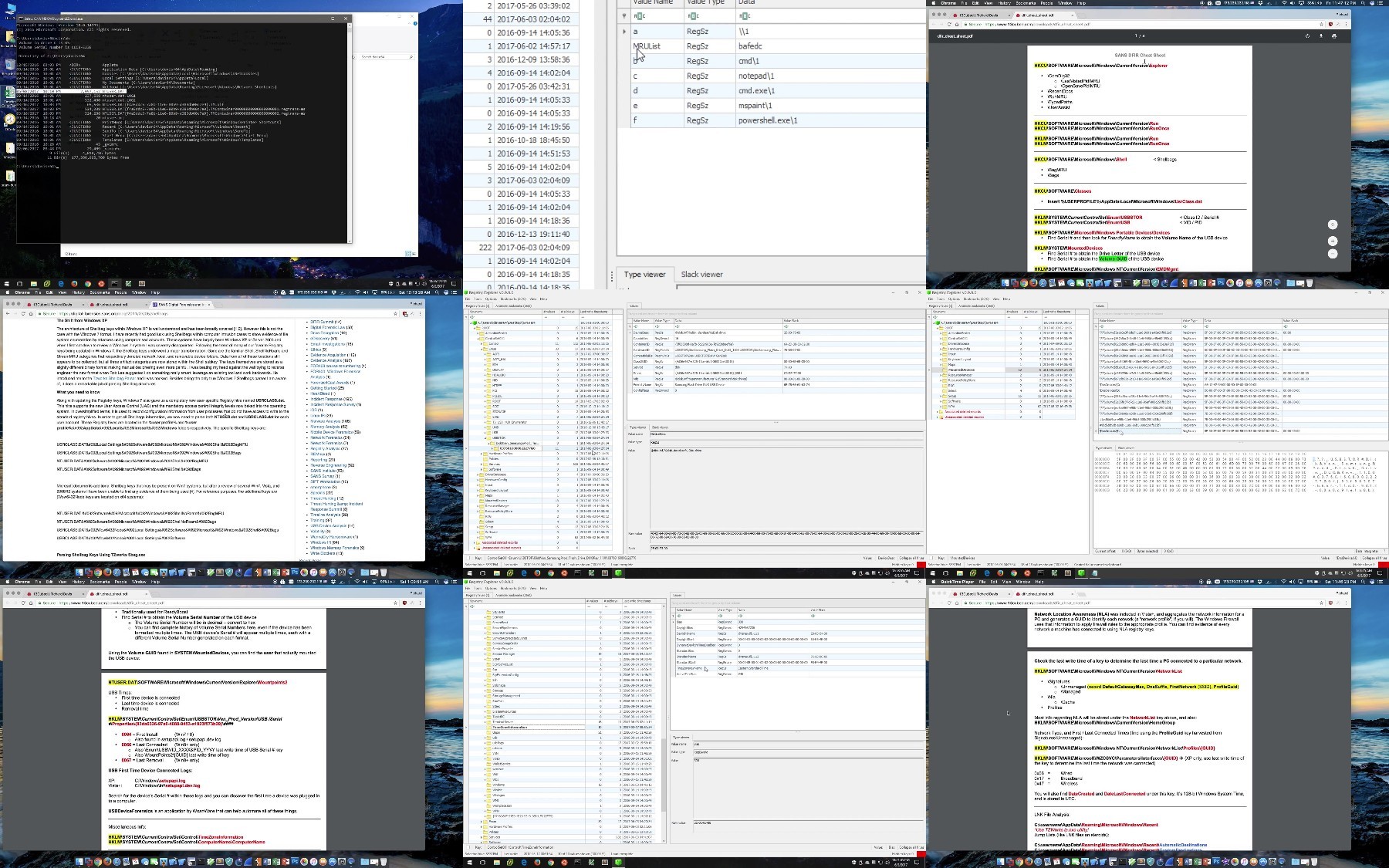The width and height of the screenshot is (1389, 868).
Task: Switch to Type viewer tab in zoomed Registry panel
Action: (644, 274)
